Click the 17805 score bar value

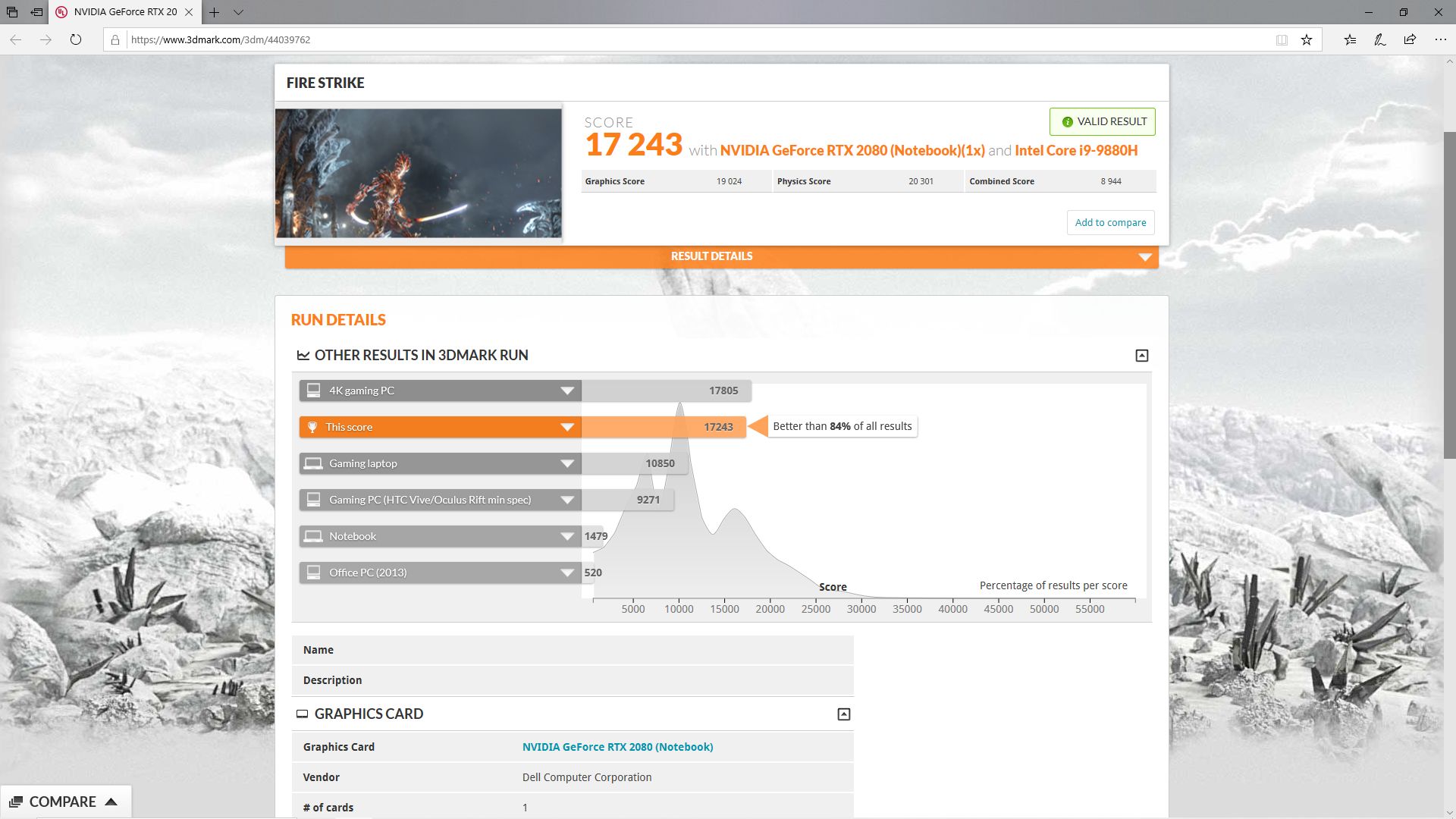[723, 391]
